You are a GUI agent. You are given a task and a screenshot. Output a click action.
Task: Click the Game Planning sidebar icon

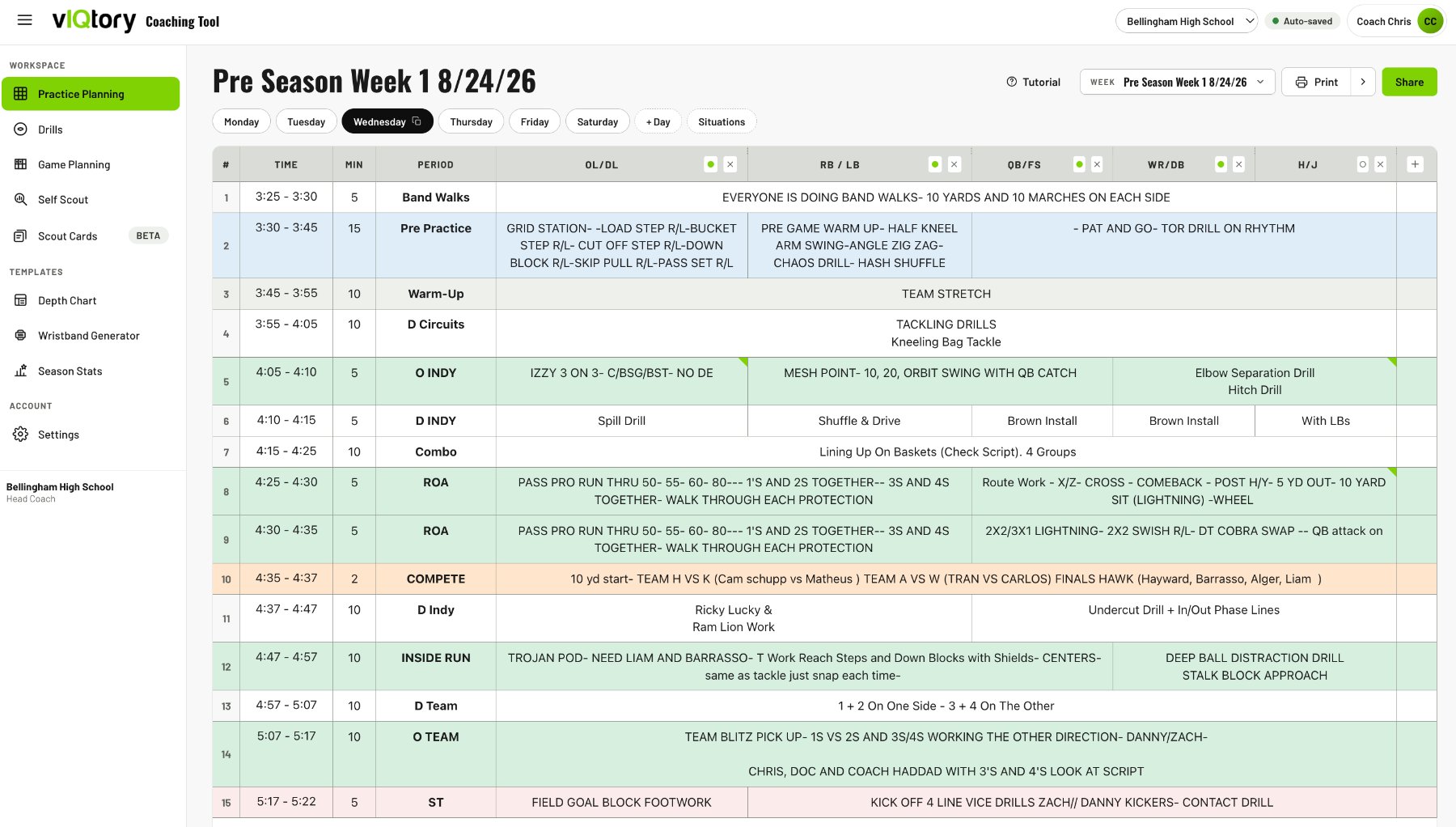(21, 164)
